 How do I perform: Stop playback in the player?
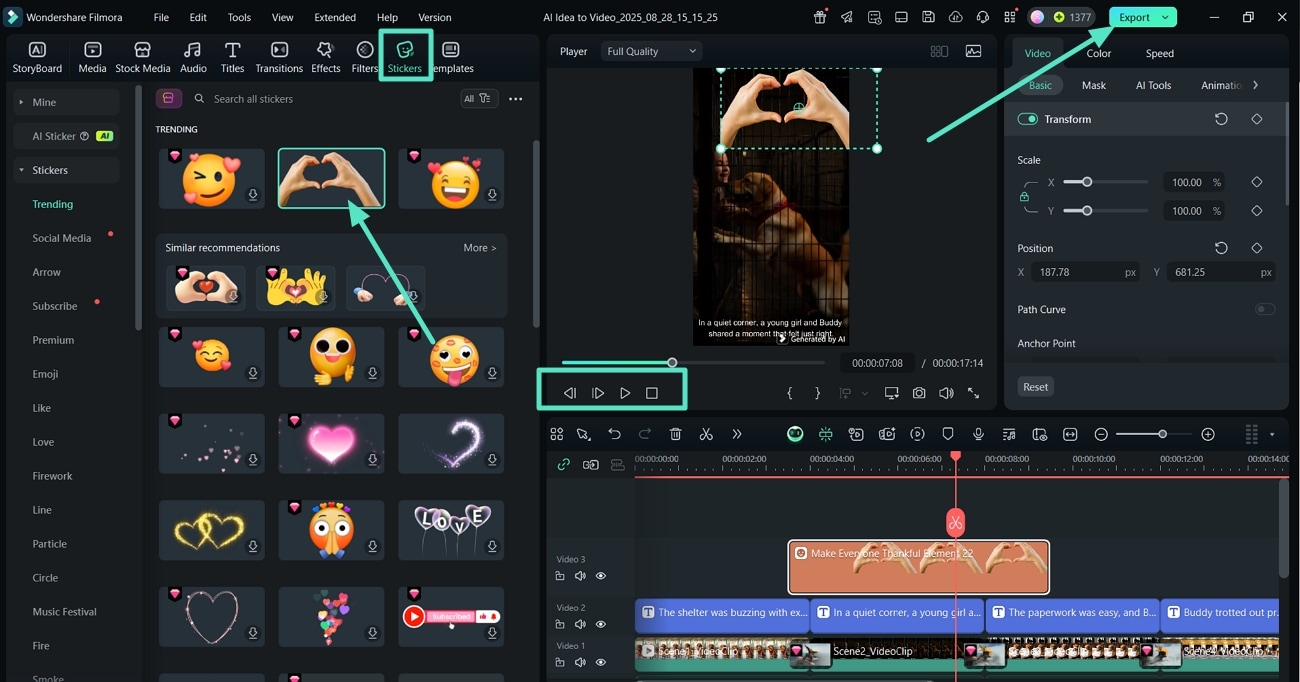[x=652, y=393]
